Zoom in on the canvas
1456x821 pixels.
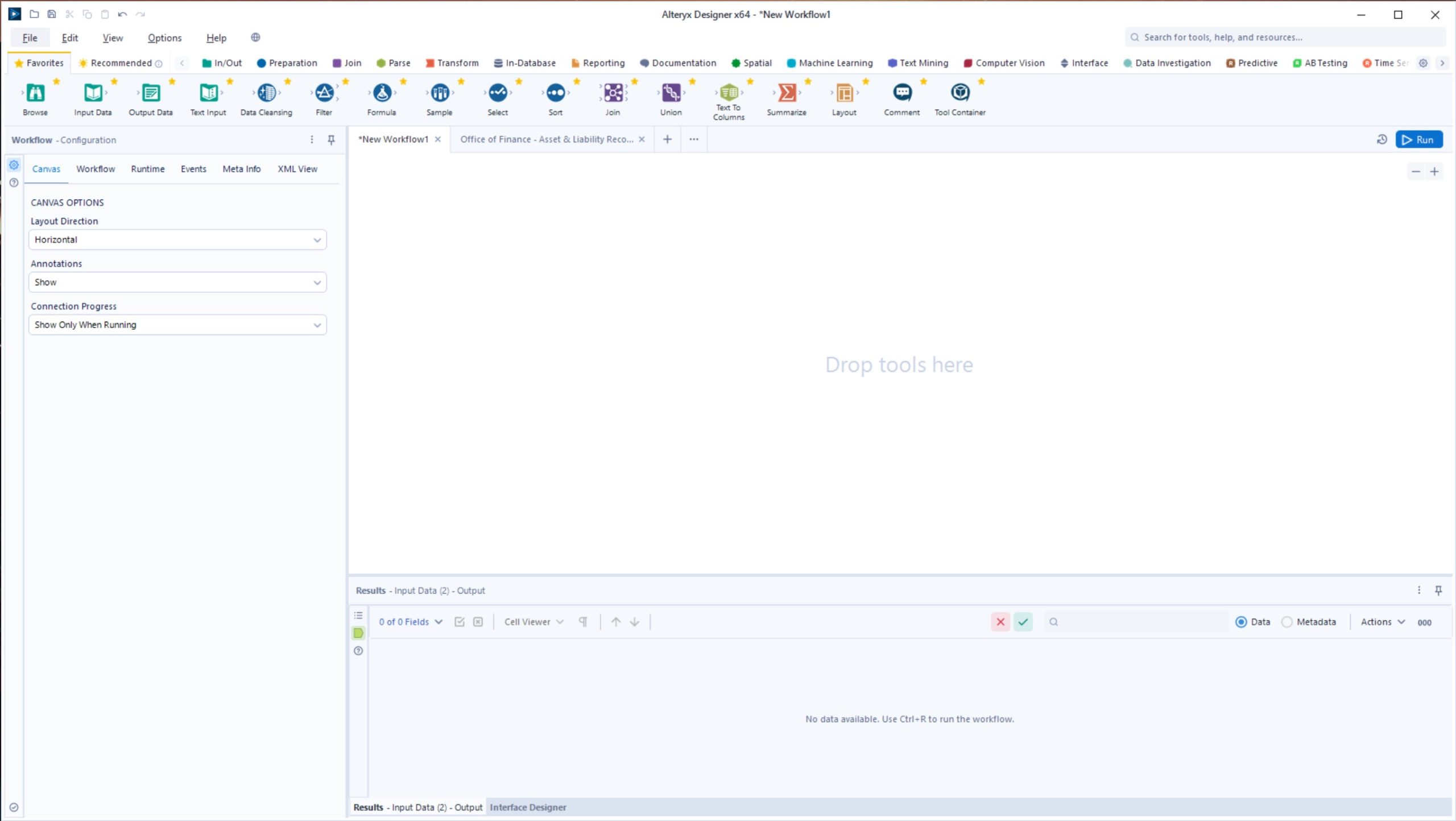tap(1435, 171)
